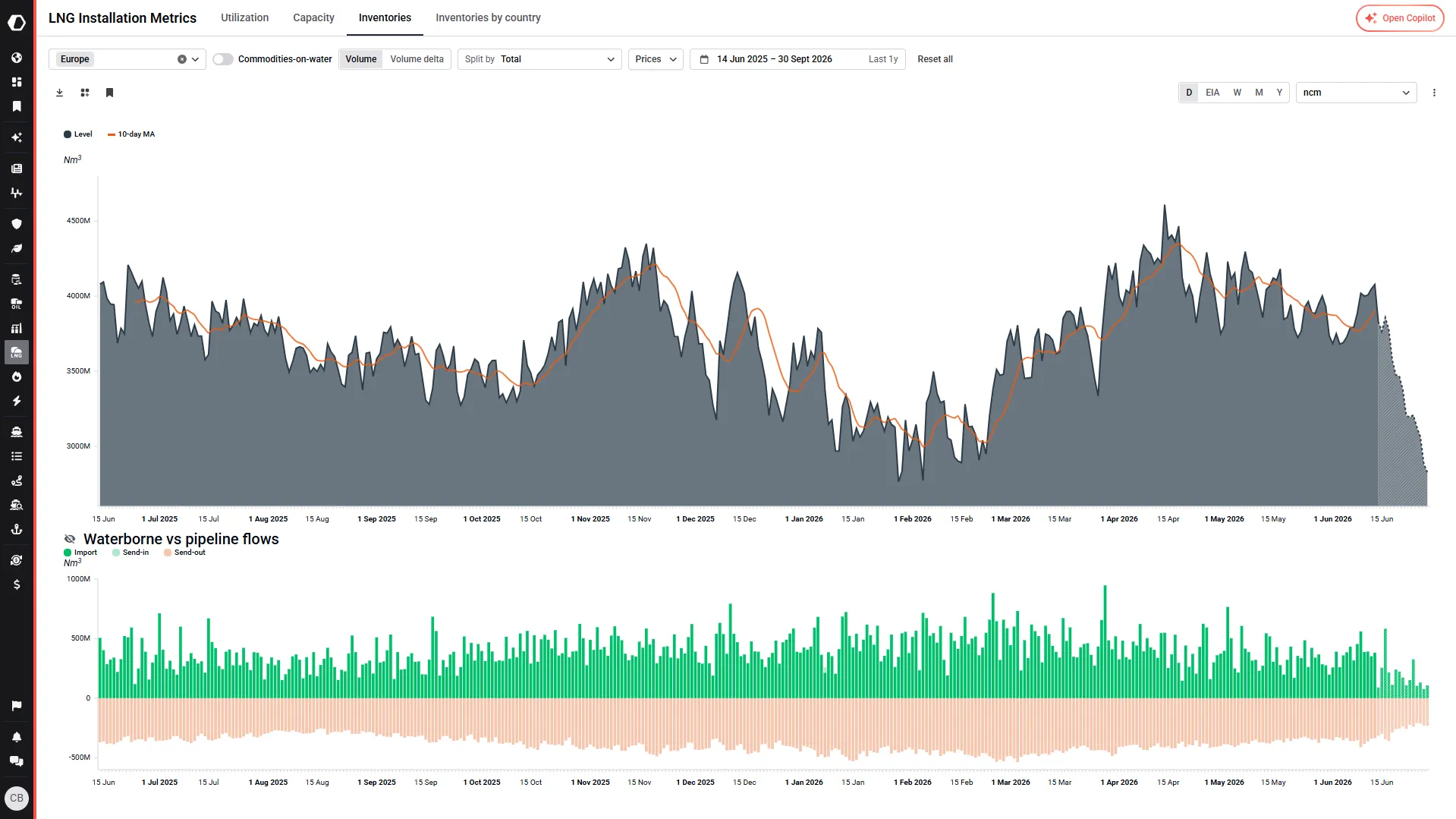Screen dimensions: 1456x819
Task: Open the news icon in sidebar
Action: coord(17,169)
